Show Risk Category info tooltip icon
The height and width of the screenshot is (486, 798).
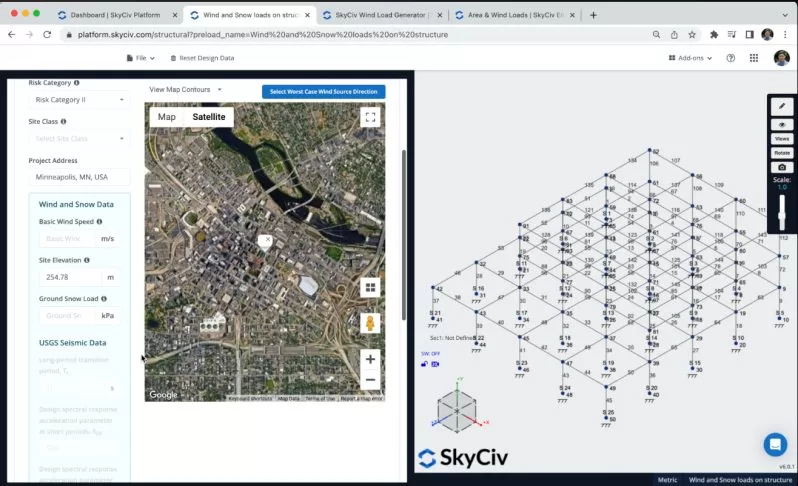click(x=76, y=82)
